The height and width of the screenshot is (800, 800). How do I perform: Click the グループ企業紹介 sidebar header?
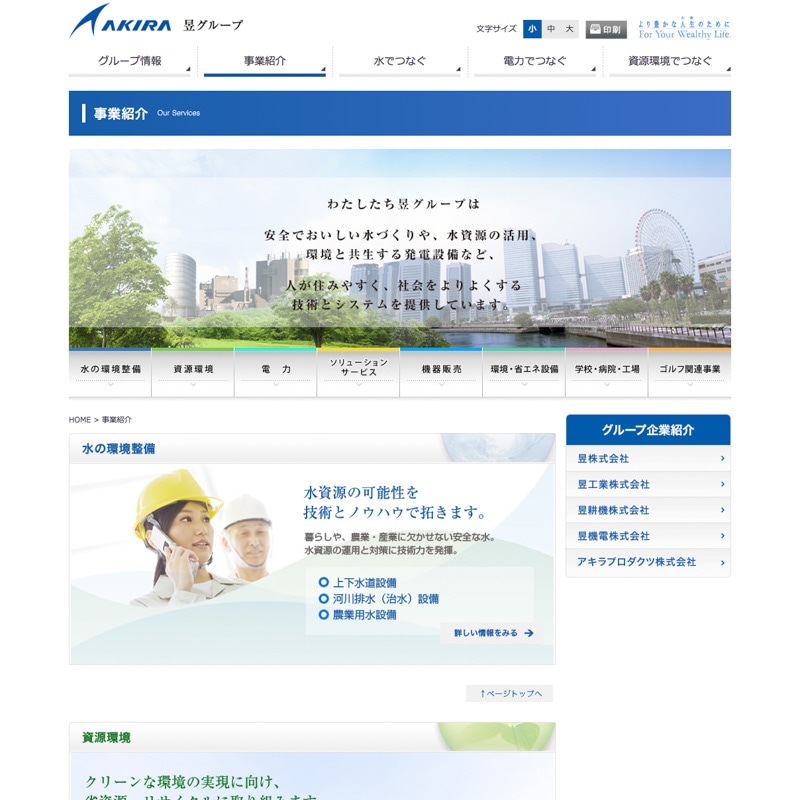pos(648,430)
